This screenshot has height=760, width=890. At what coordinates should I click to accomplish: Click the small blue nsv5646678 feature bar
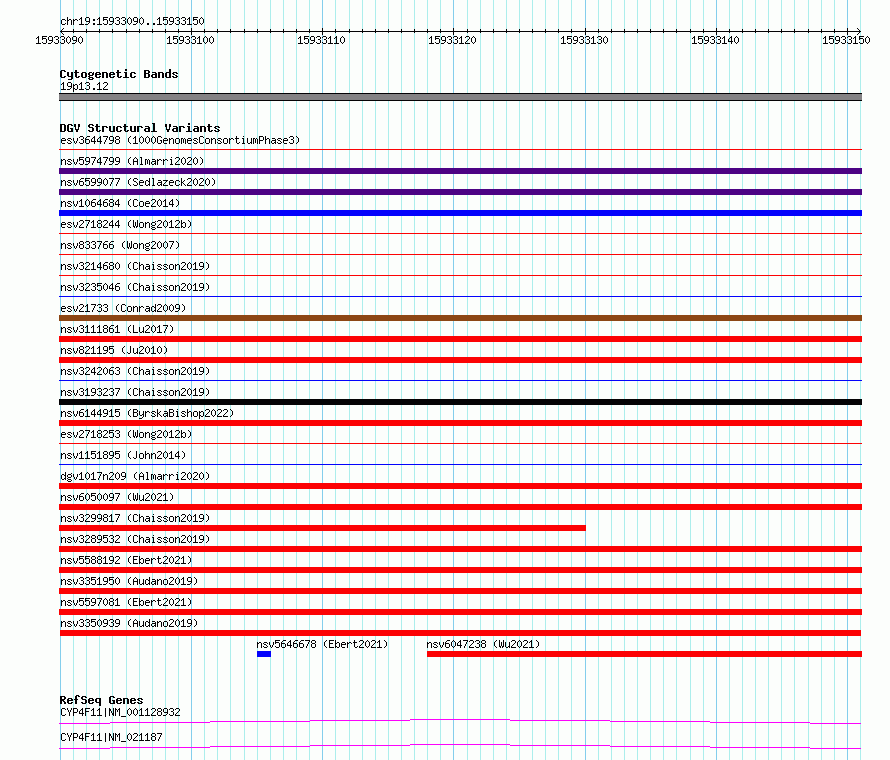coord(264,654)
